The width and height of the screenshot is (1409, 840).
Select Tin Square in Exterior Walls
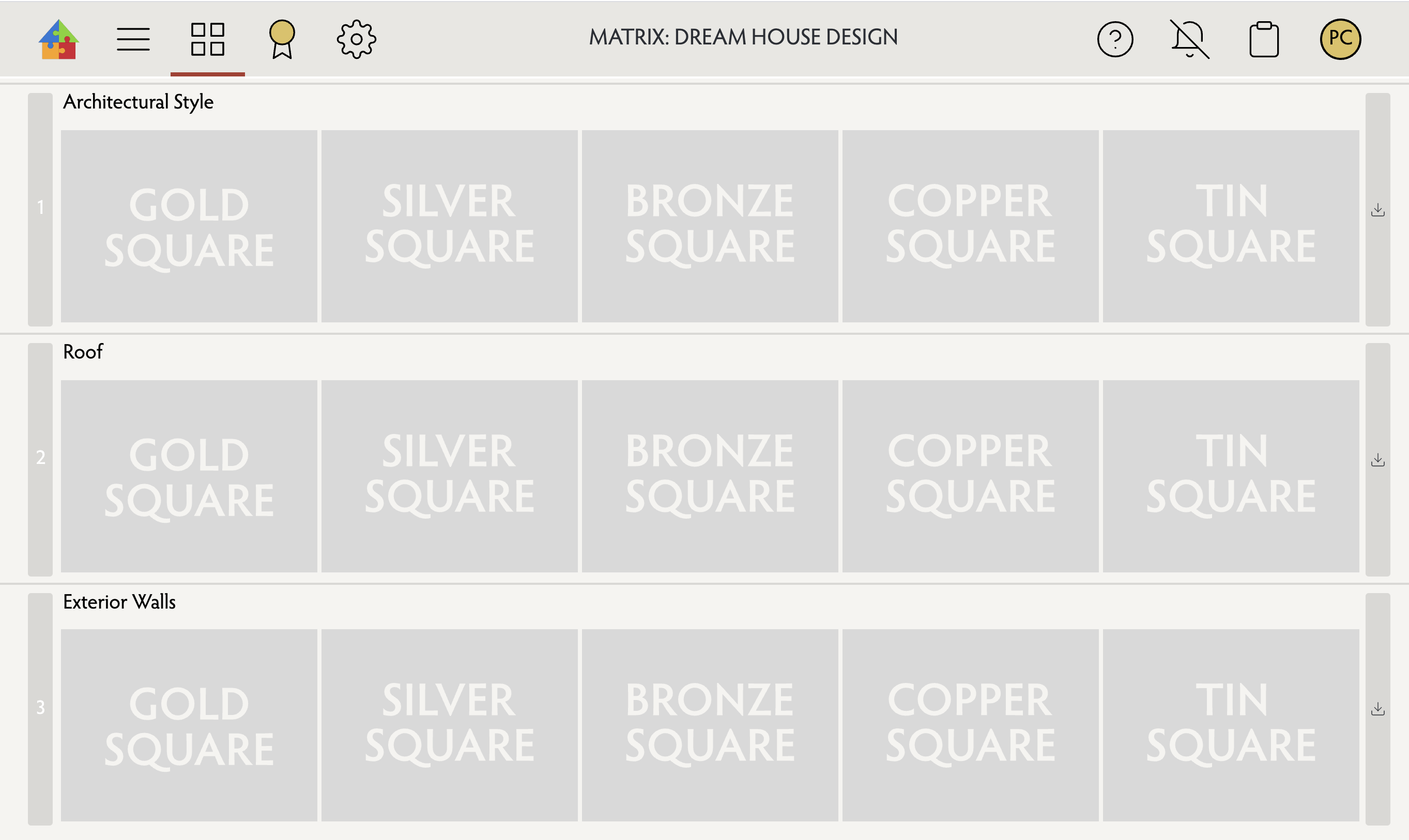click(x=1231, y=725)
